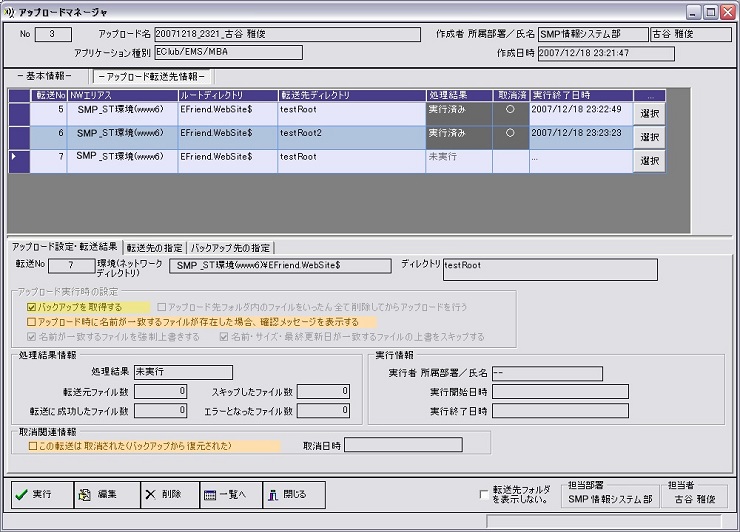Click the 処理結果 column header
Viewport: 740px width, 532px height.
coord(459,95)
